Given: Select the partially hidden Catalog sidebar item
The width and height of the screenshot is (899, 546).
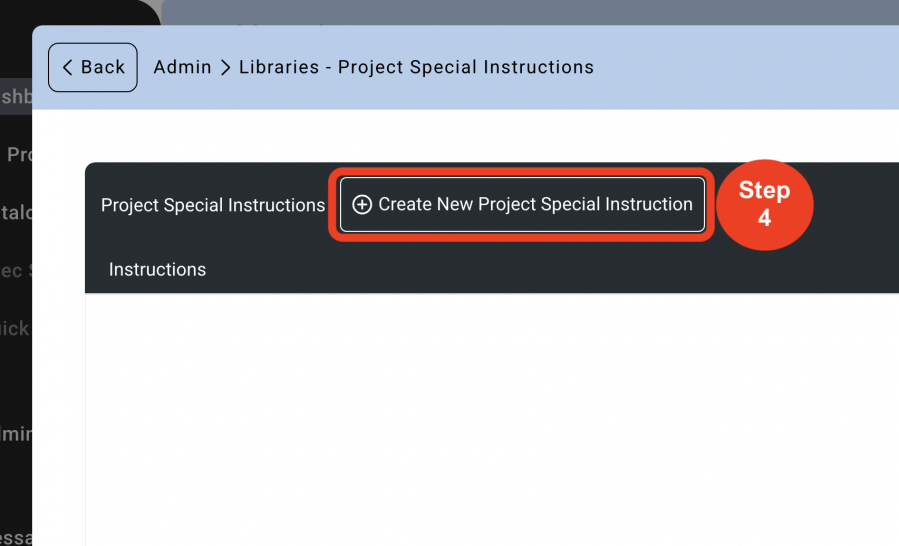Looking at the screenshot, I should tap(16, 213).
